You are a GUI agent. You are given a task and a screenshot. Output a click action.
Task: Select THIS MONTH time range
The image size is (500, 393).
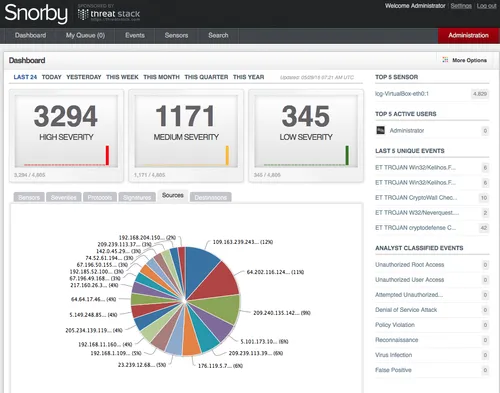click(161, 77)
